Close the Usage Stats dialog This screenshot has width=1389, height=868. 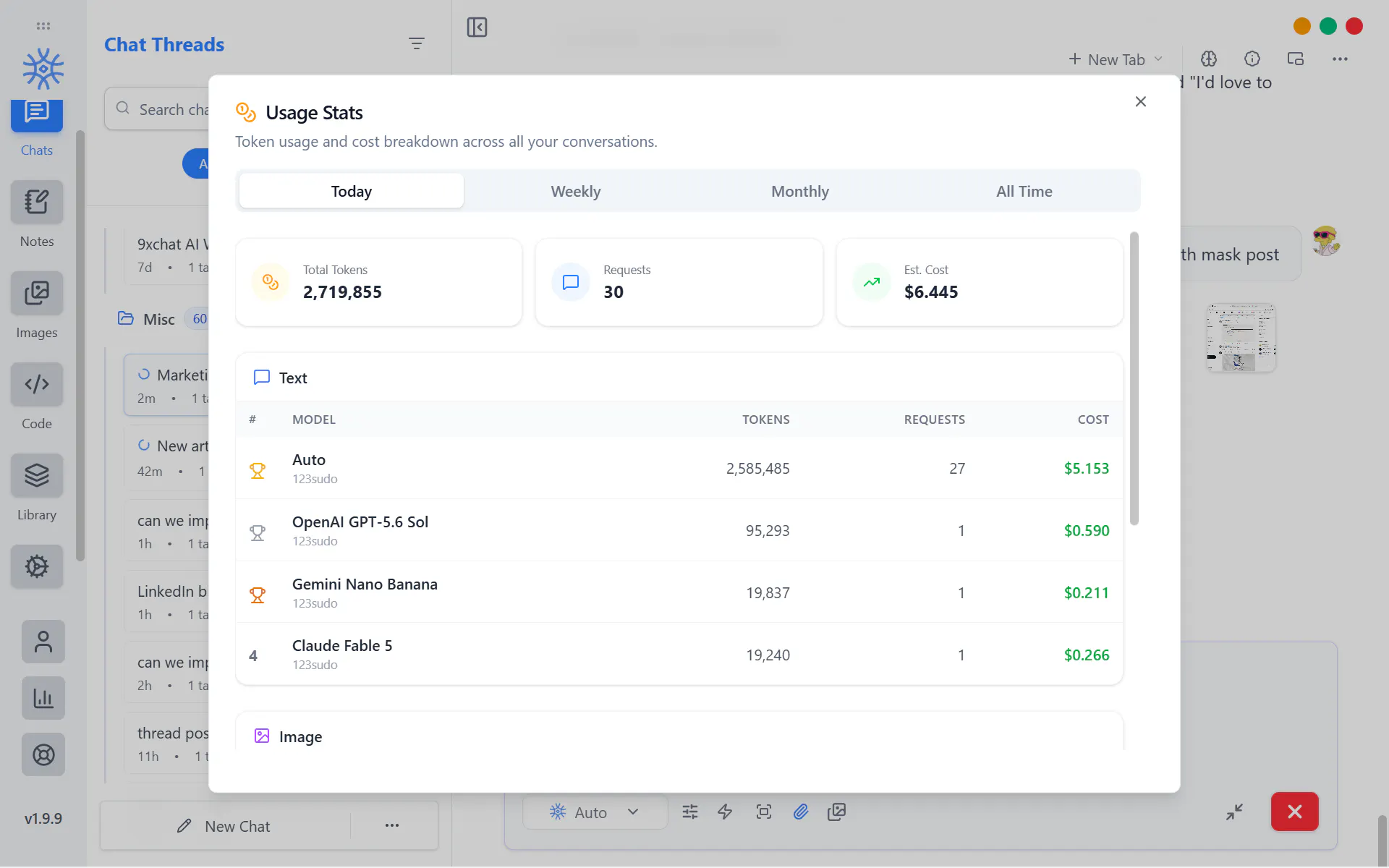point(1141,101)
